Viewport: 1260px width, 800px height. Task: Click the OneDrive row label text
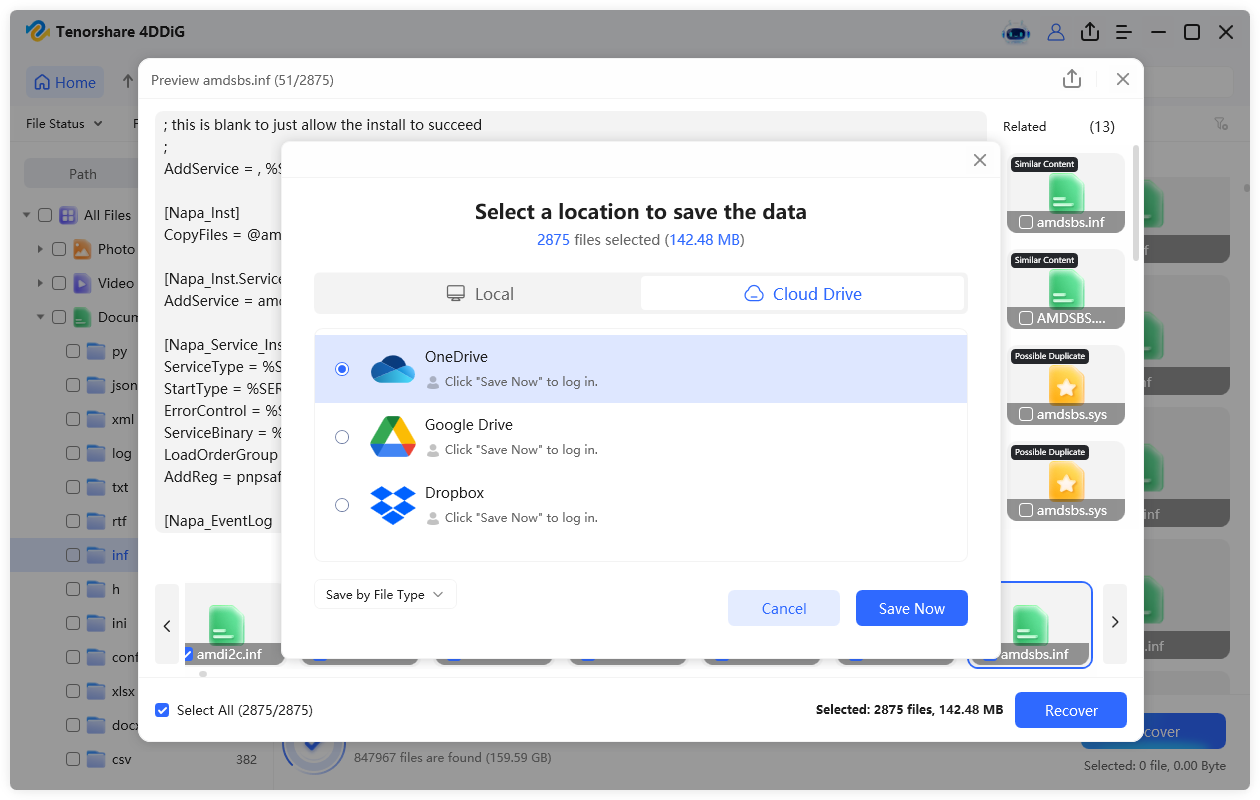coord(456,357)
